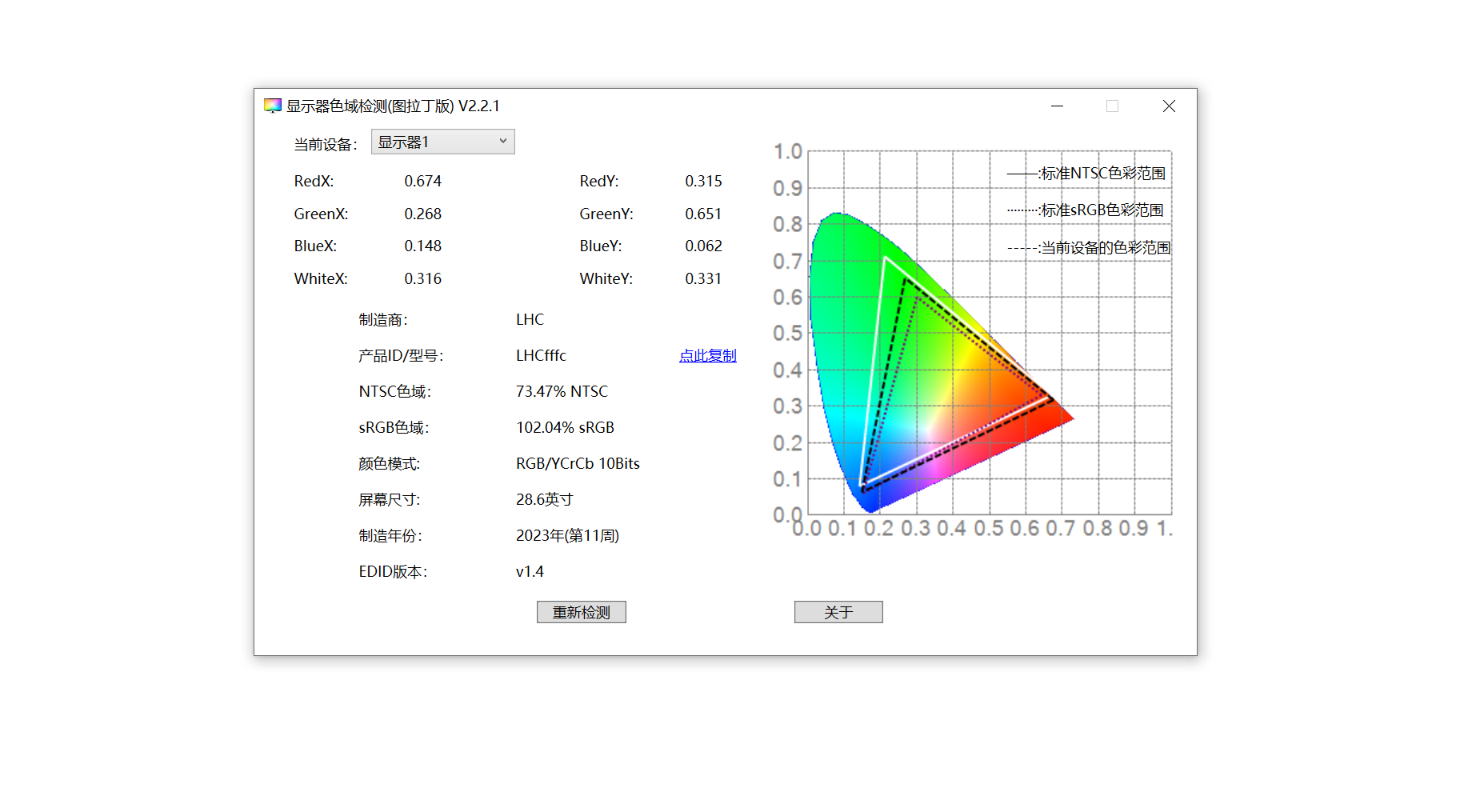Minimize the color gamut detection window
Viewport: 1468px width, 812px height.
[1057, 106]
